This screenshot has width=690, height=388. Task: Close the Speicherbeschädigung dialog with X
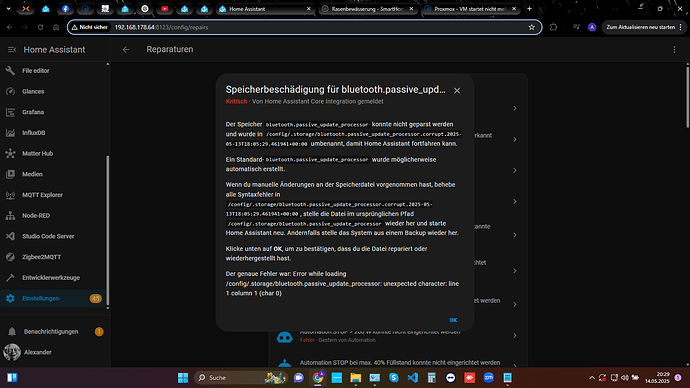(457, 91)
